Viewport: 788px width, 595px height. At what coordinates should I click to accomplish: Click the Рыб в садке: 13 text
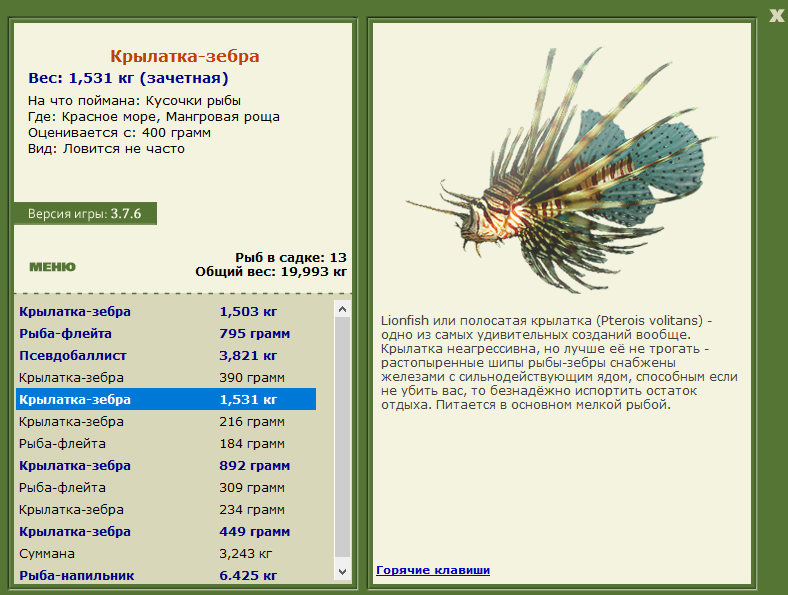click(291, 257)
